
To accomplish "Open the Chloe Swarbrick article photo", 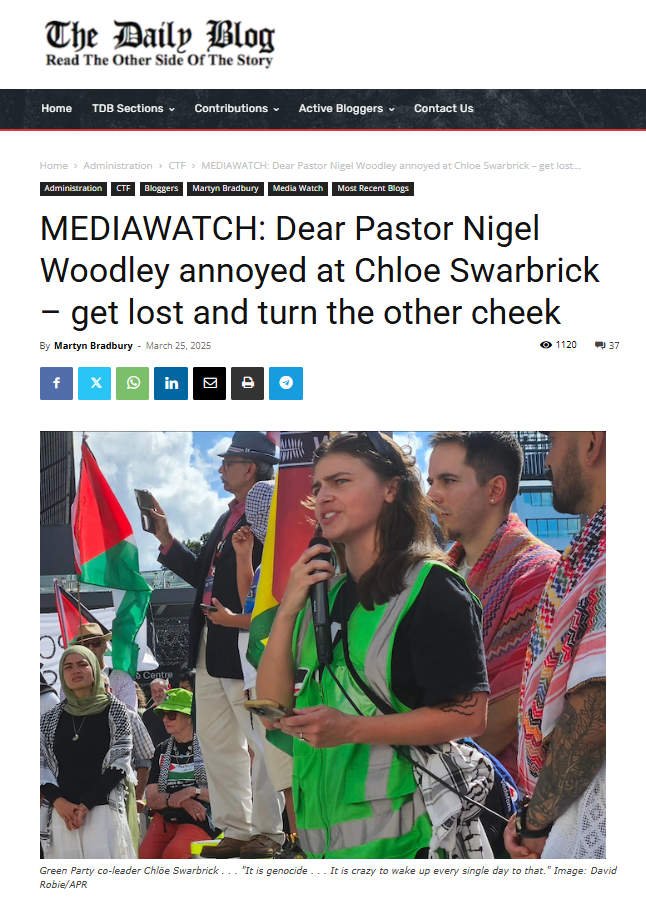I will [323, 644].
